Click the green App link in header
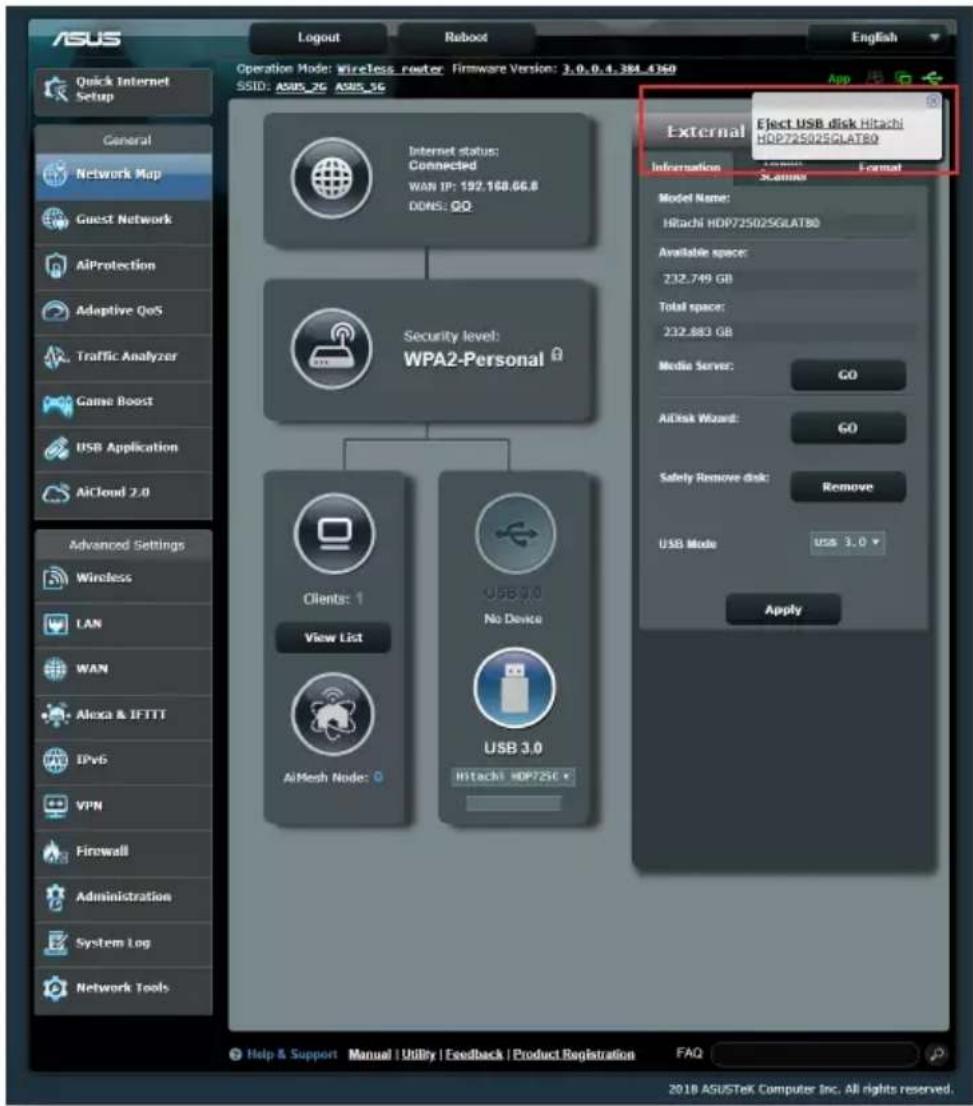The width and height of the screenshot is (973, 1106). pyautogui.click(x=839, y=79)
